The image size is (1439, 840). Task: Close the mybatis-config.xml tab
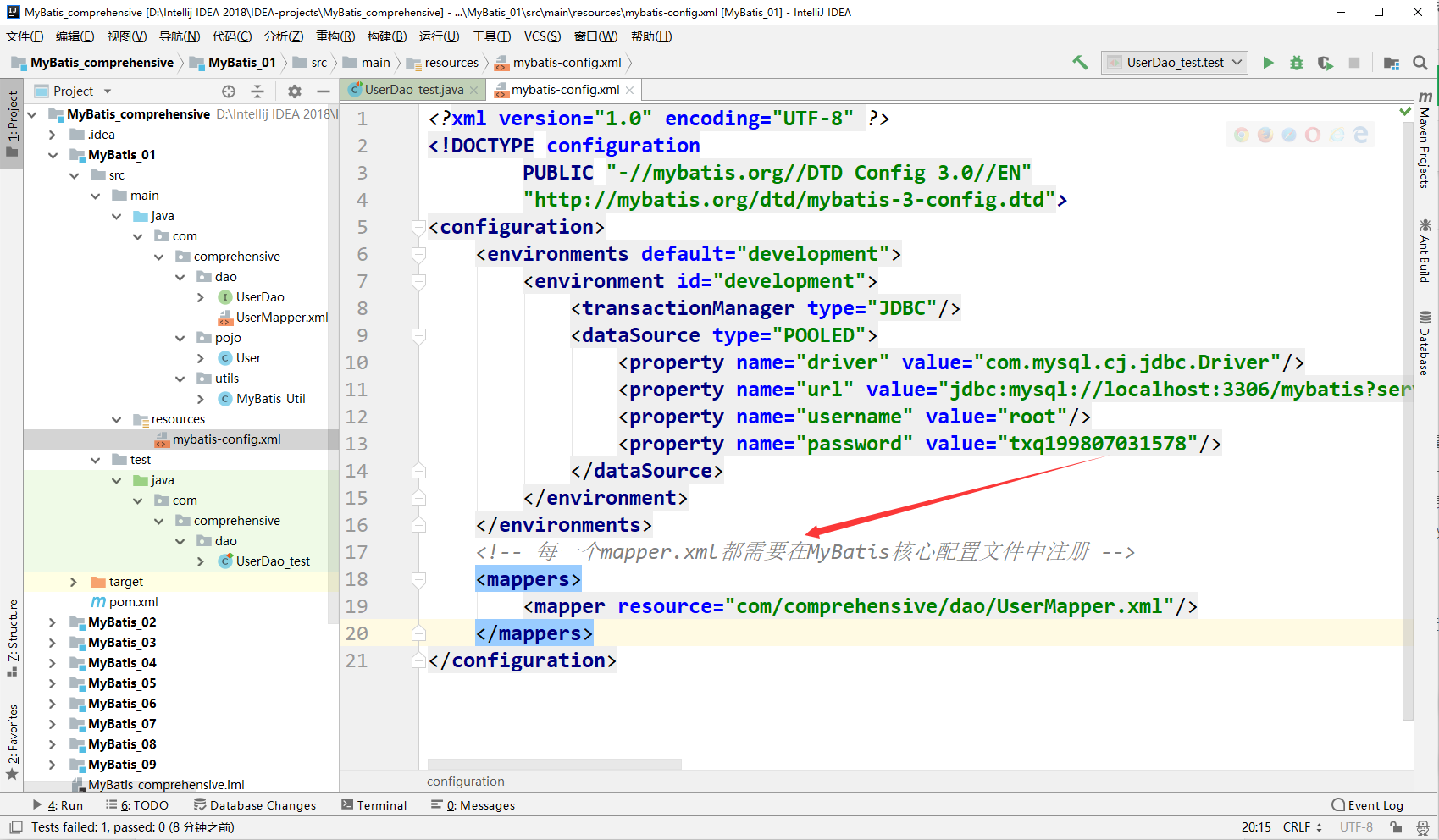click(629, 91)
